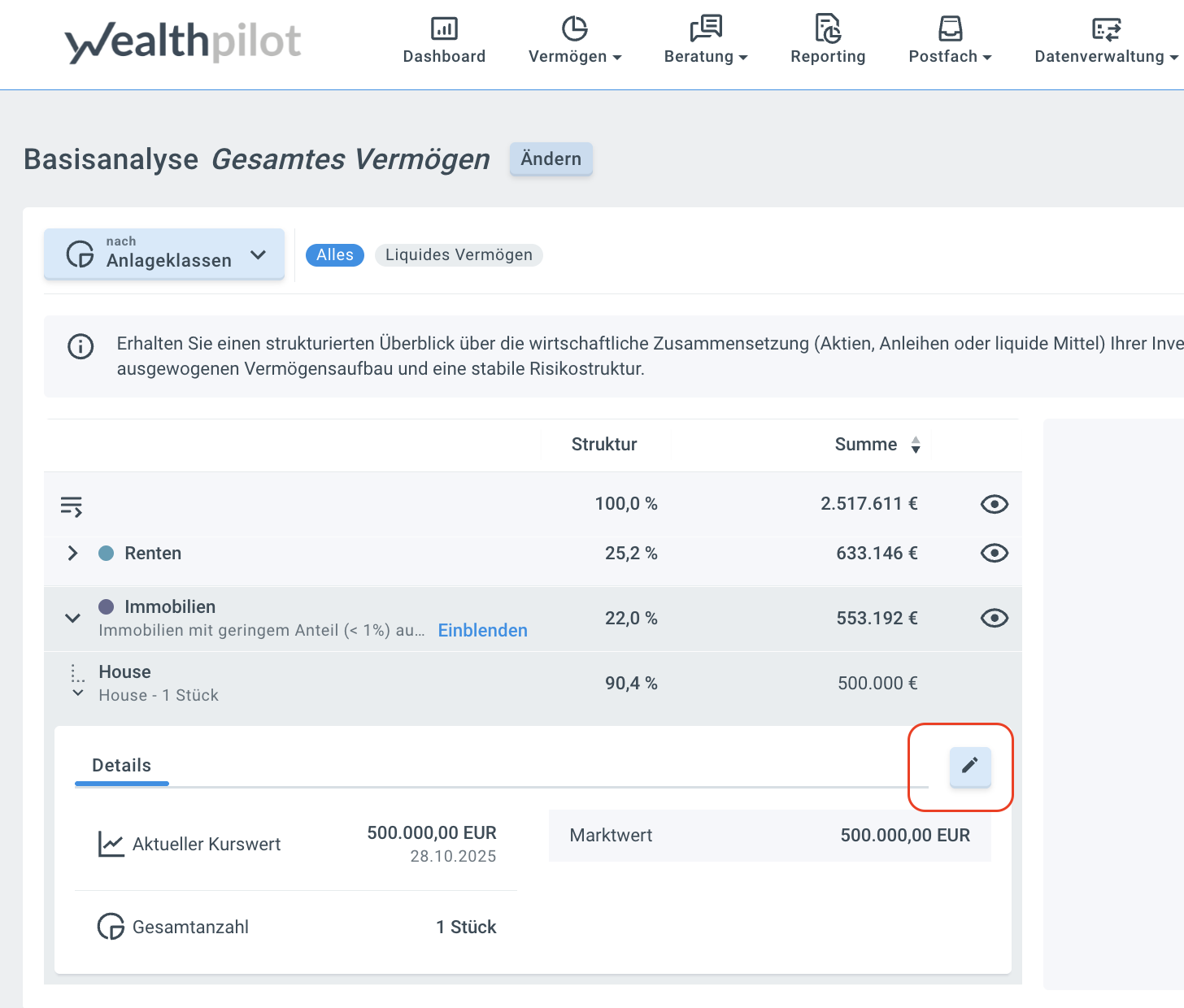Click the pencil edit icon for House
Screen dimensions: 1184x1008
970,766
